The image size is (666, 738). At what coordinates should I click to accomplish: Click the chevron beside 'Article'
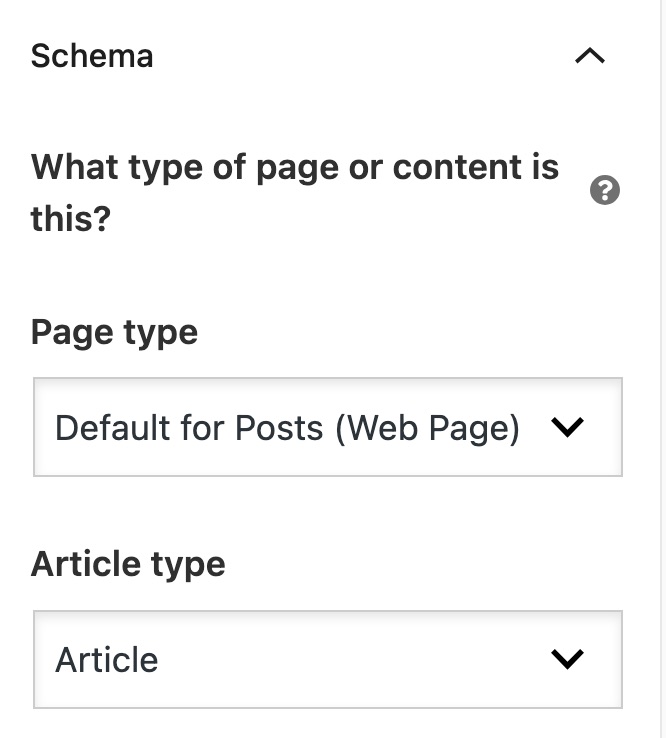point(567,659)
